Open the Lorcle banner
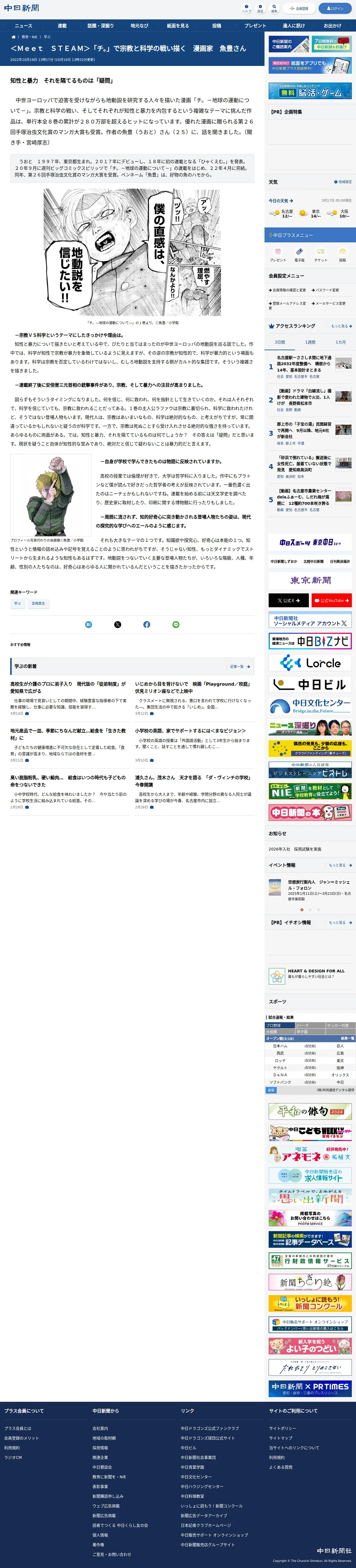356x1568 pixels. click(x=310, y=663)
